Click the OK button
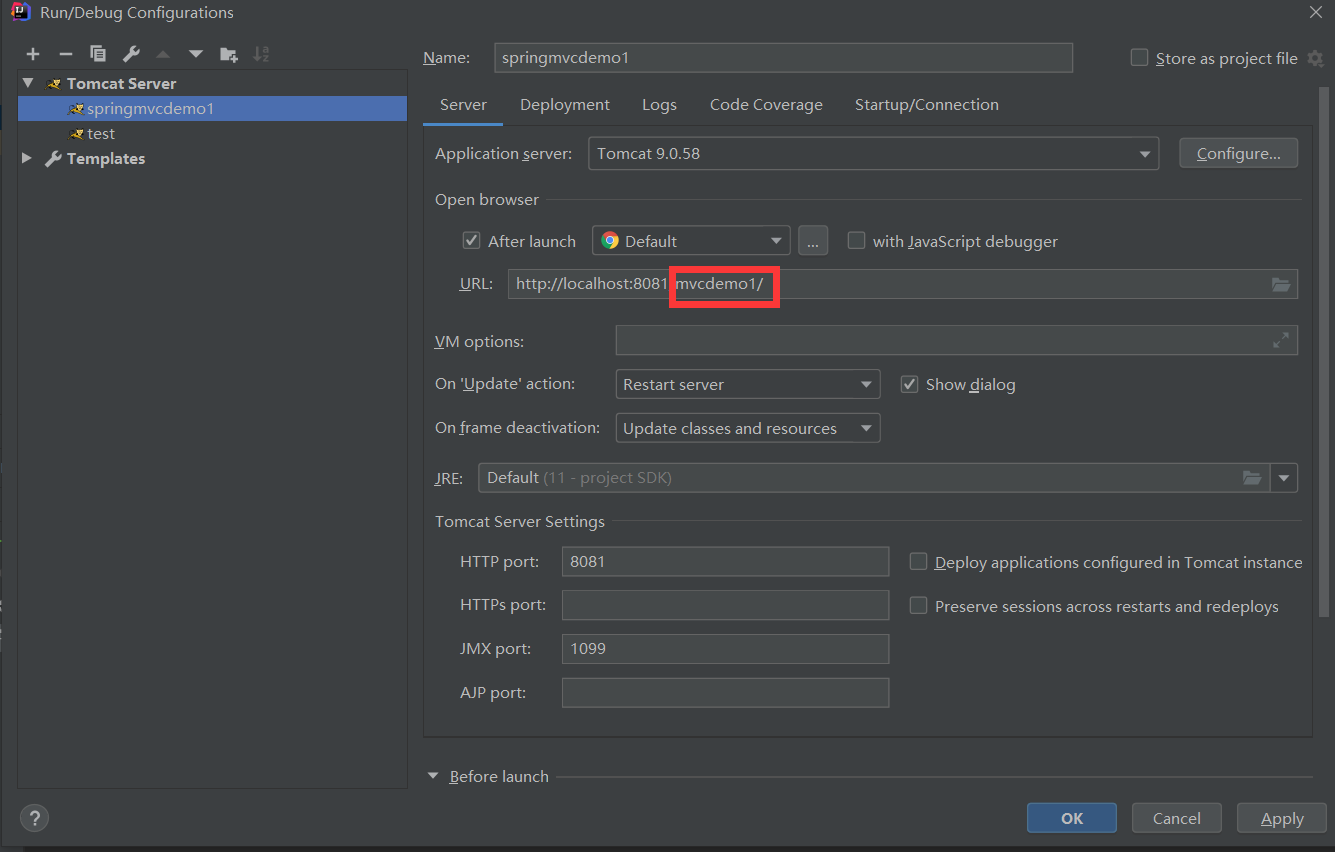The width and height of the screenshot is (1335, 852). [x=1072, y=818]
